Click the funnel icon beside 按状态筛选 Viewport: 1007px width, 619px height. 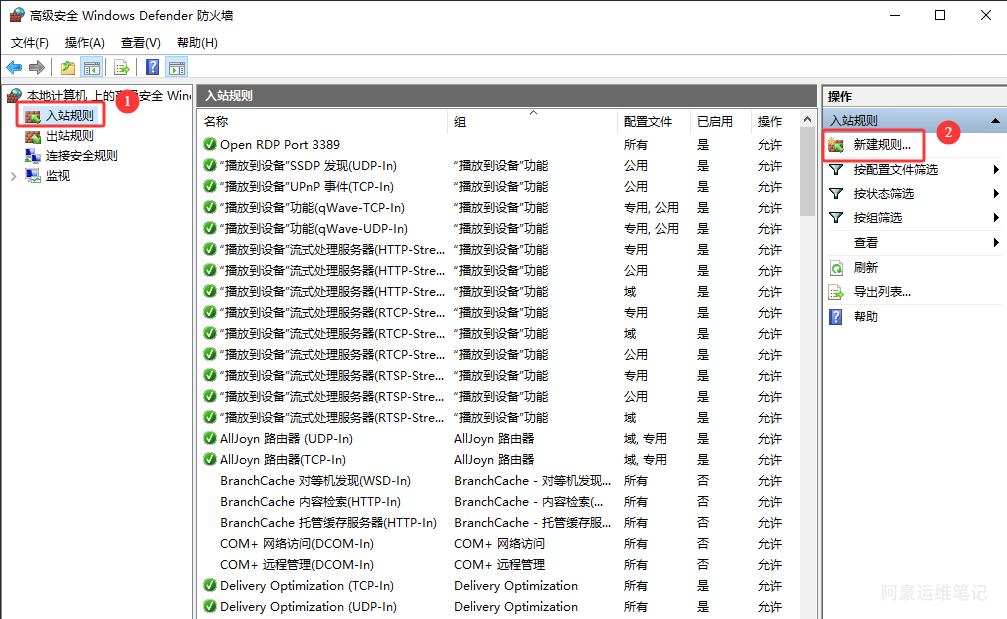836,194
